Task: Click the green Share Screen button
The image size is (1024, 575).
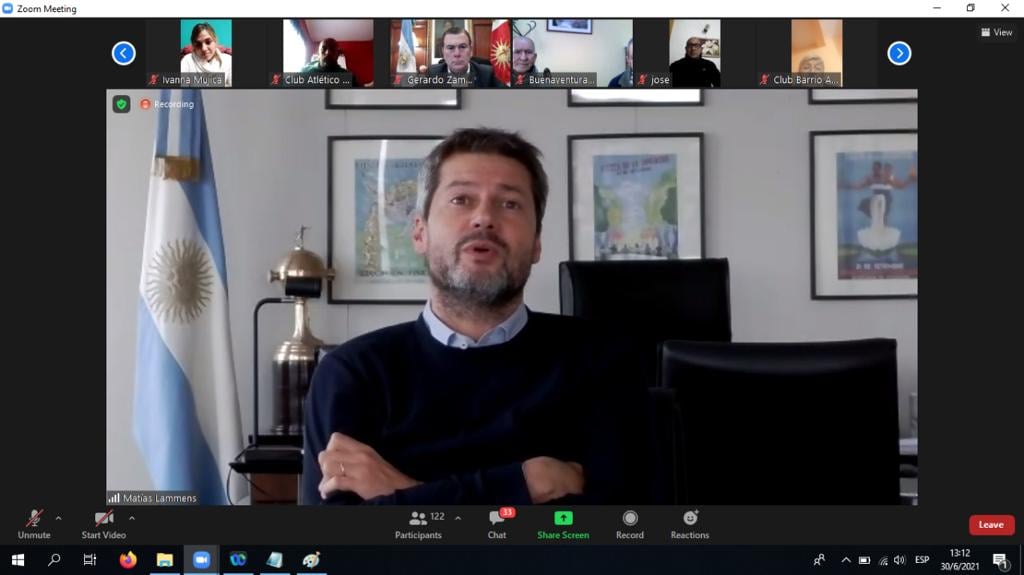Action: tap(563, 523)
